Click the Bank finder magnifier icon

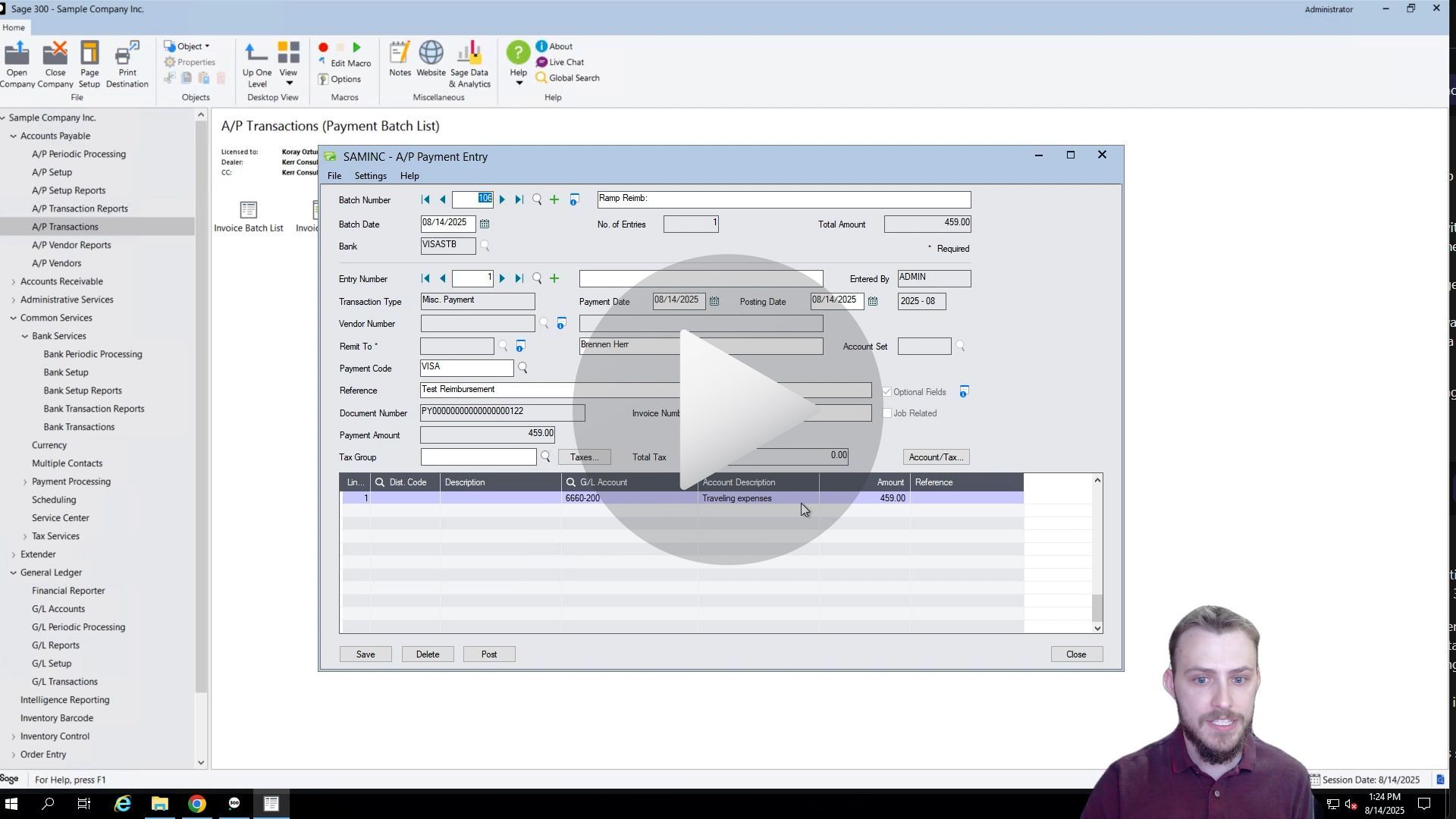point(485,246)
